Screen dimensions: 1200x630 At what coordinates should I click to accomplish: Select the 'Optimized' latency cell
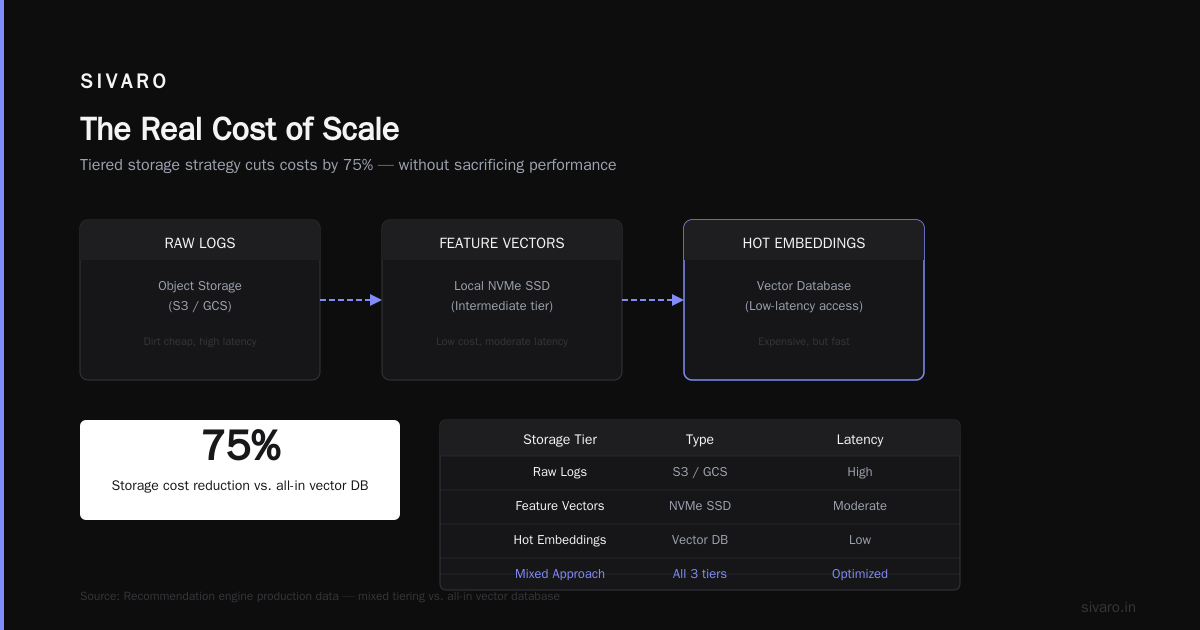(x=860, y=574)
